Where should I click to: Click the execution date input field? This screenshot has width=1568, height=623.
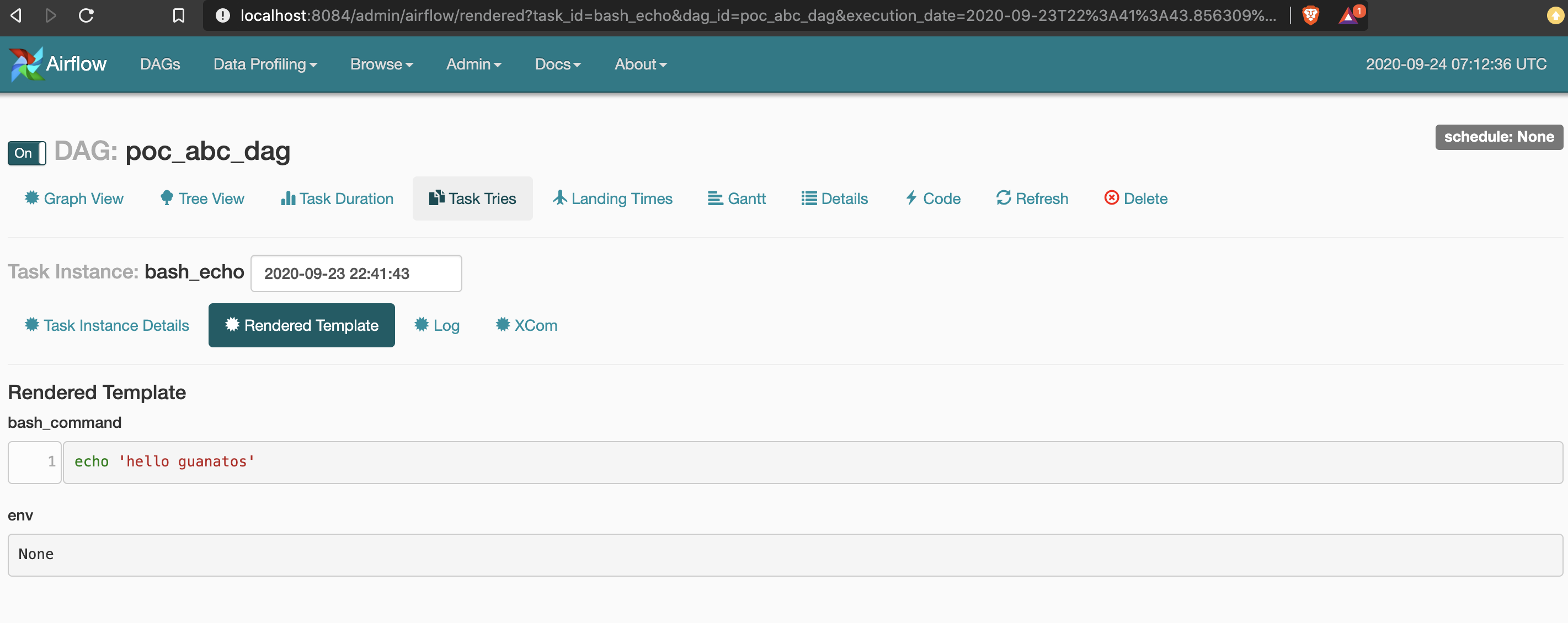tap(356, 273)
